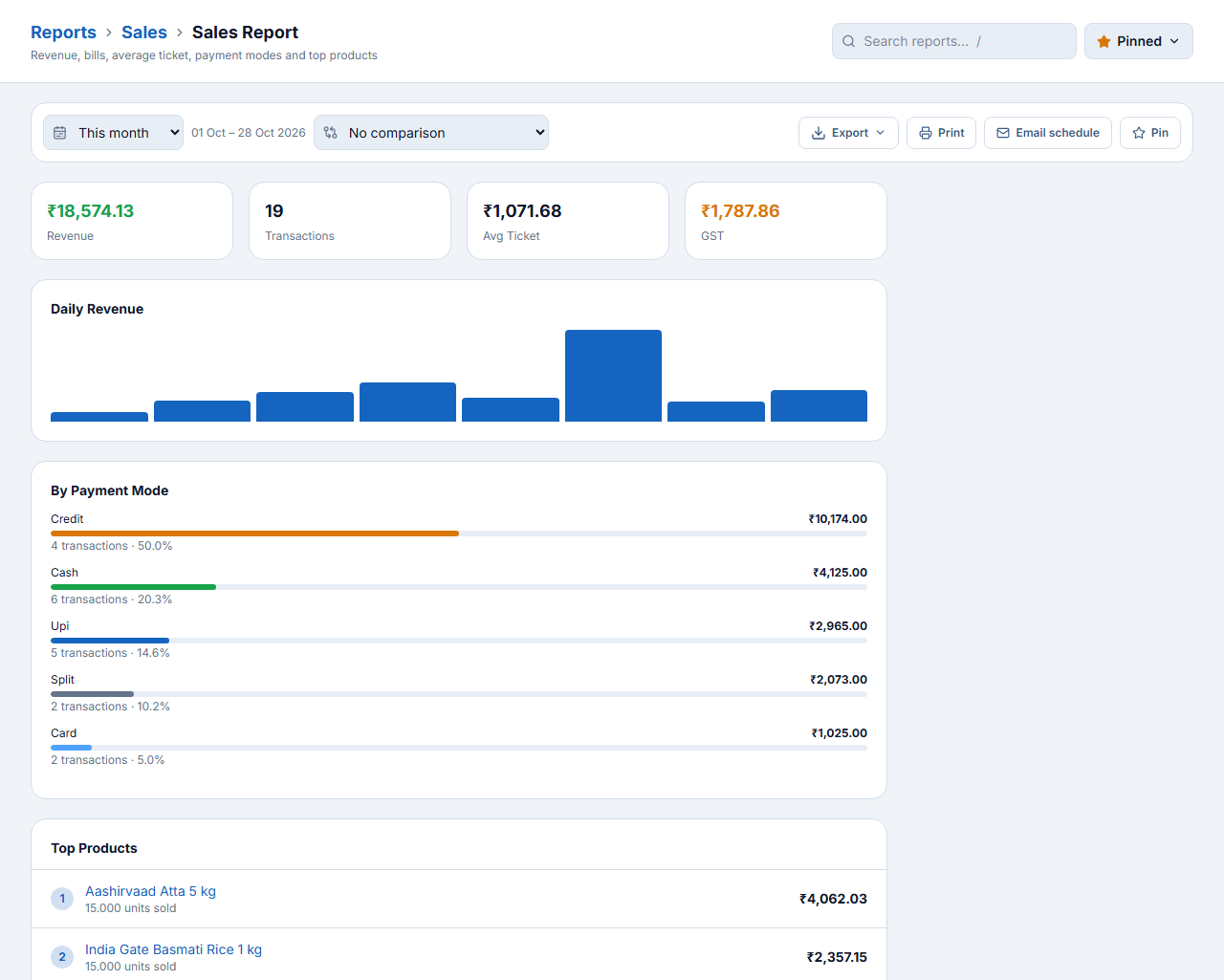1224x980 pixels.
Task: Click the rank 2 badge in Top Products
Action: (x=62, y=957)
